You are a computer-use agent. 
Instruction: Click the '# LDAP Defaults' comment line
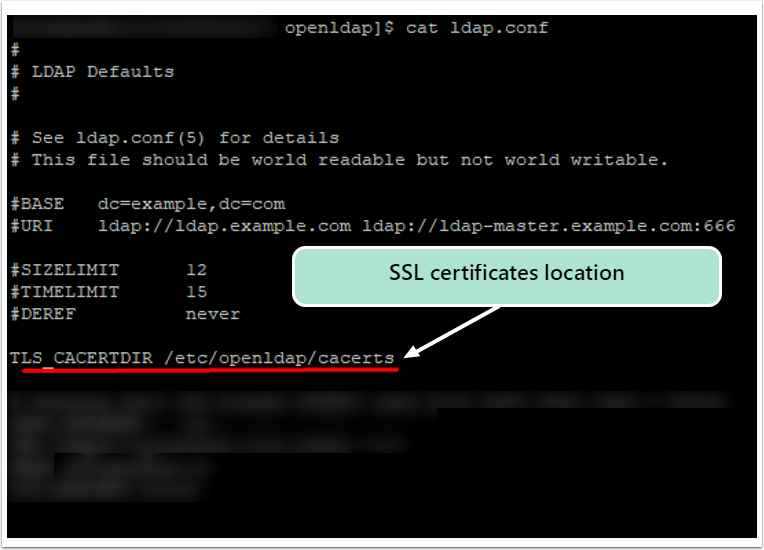tap(93, 72)
